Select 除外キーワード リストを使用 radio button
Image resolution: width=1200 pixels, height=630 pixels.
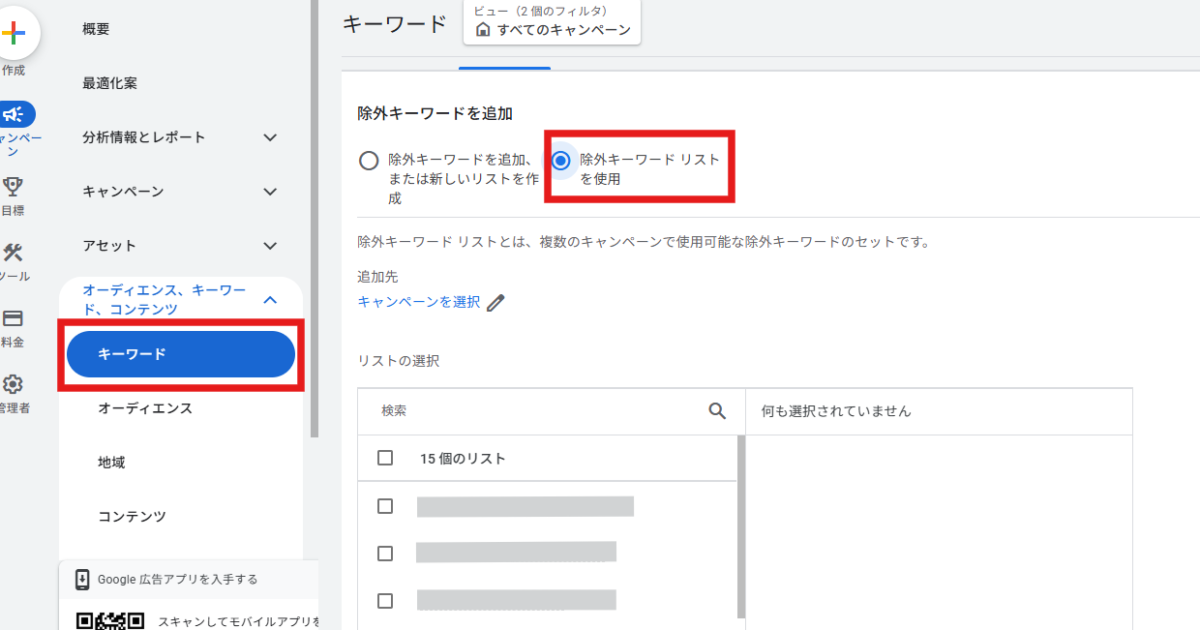[561, 160]
